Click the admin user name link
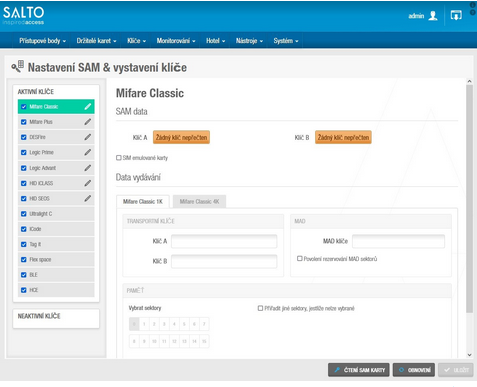The height and width of the screenshot is (387, 477). coord(416,16)
